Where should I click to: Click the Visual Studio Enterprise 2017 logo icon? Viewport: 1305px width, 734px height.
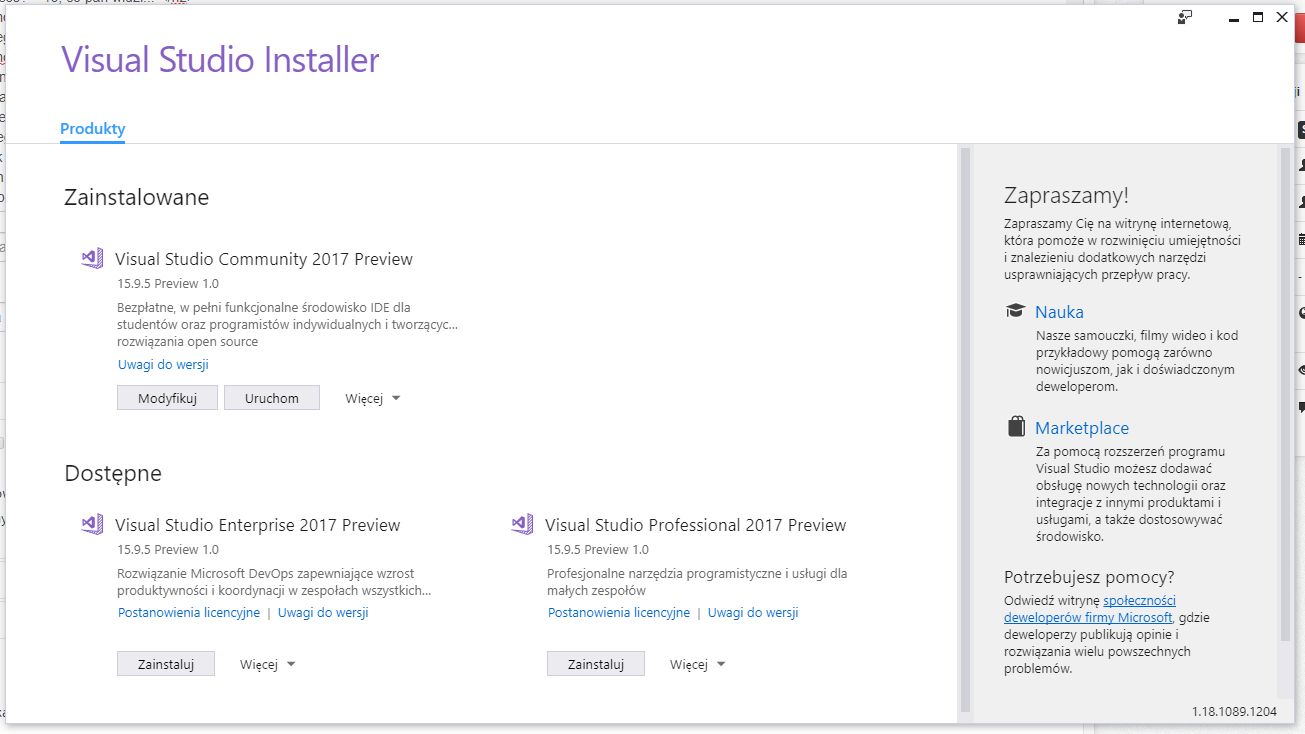click(x=92, y=524)
